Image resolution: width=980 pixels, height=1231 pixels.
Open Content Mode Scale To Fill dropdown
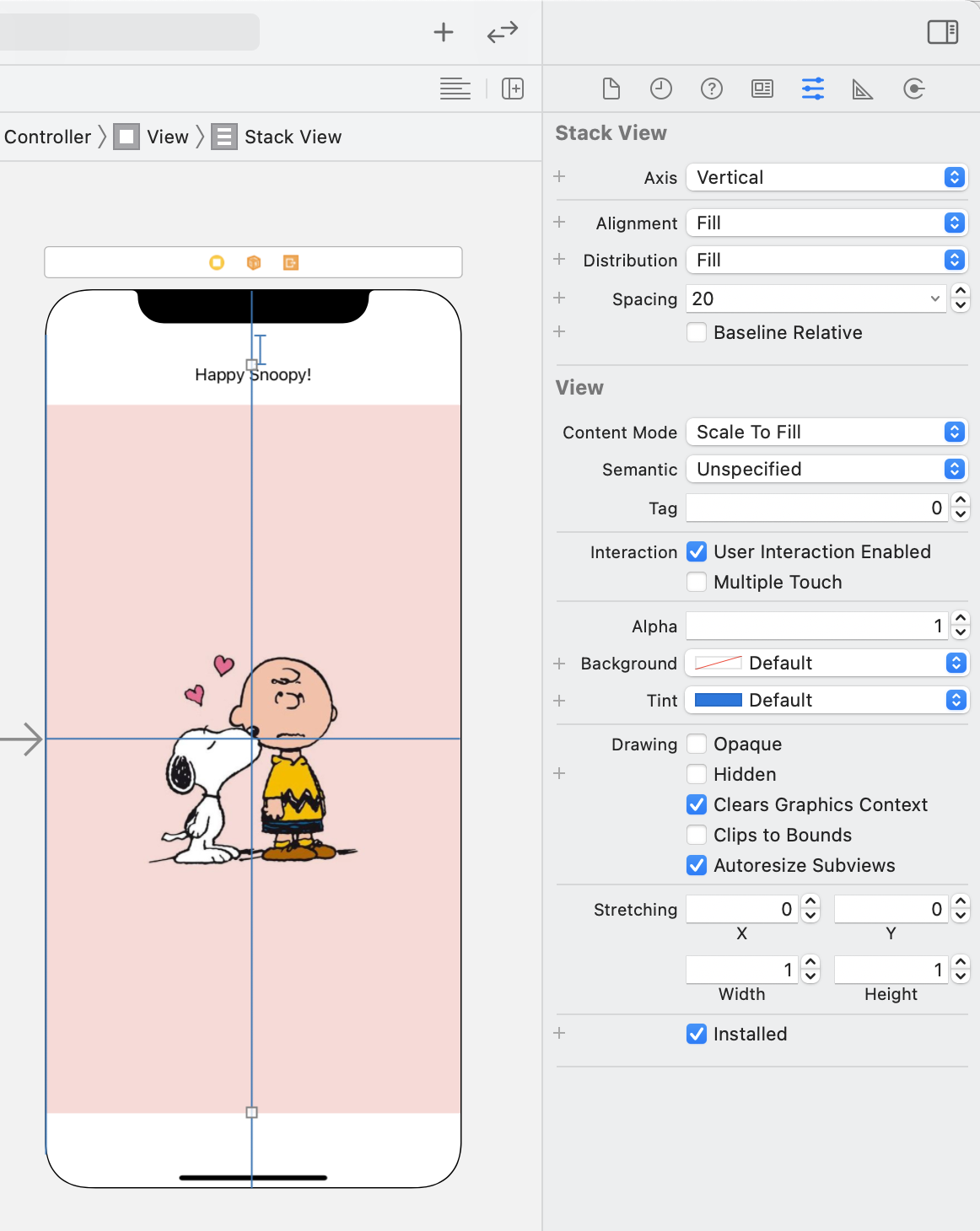point(827,432)
